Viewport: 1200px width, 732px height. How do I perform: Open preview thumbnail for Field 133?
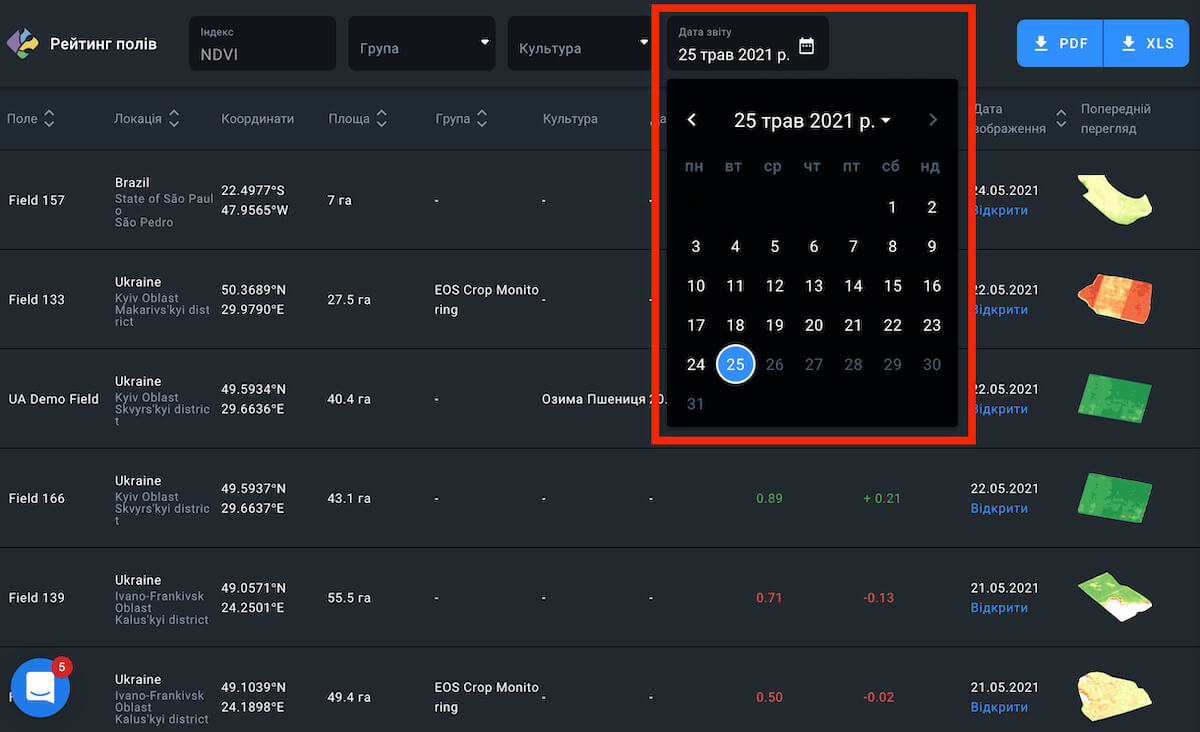pyautogui.click(x=1114, y=298)
